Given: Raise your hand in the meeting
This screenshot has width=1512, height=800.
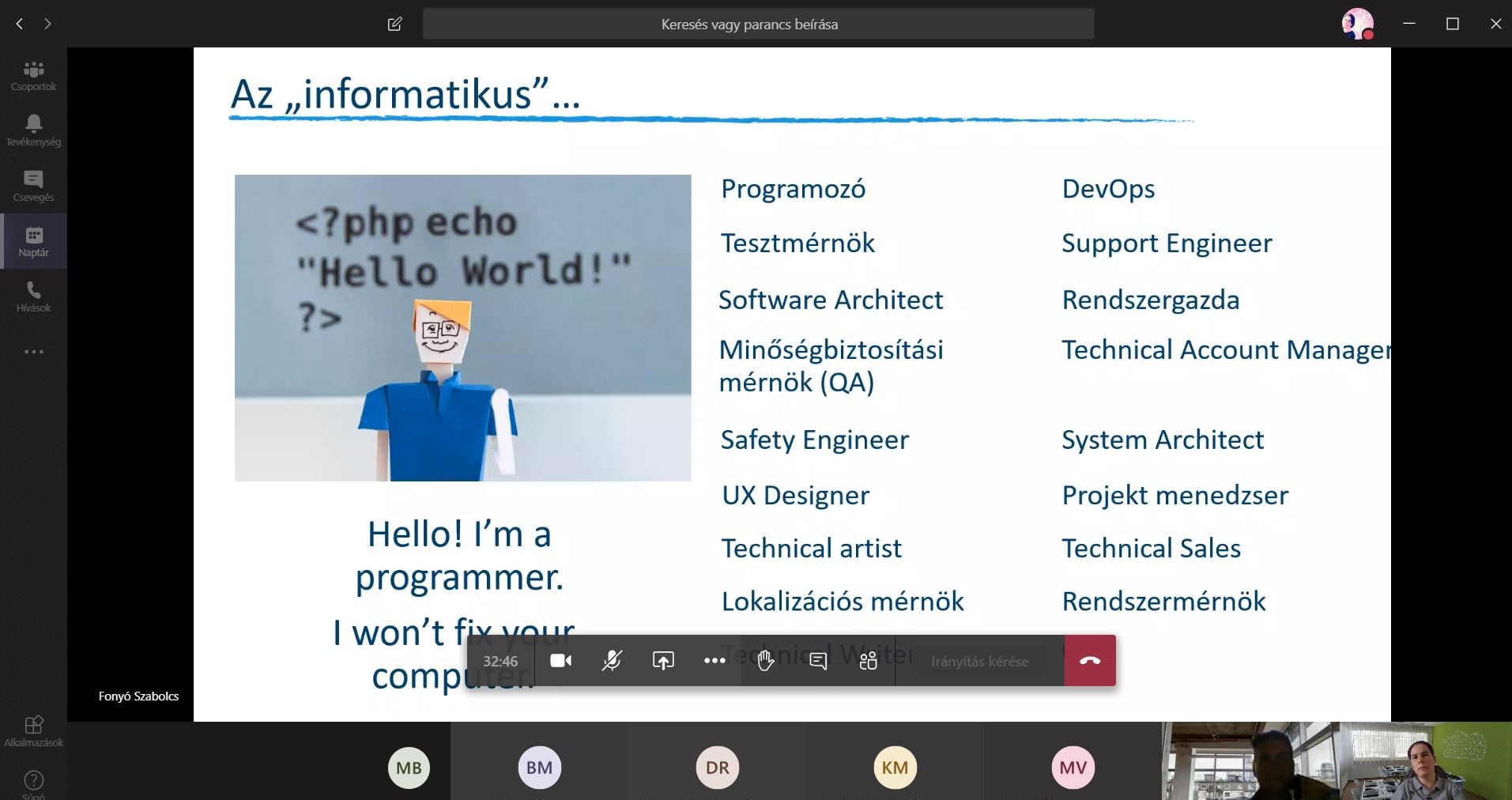Looking at the screenshot, I should point(765,661).
